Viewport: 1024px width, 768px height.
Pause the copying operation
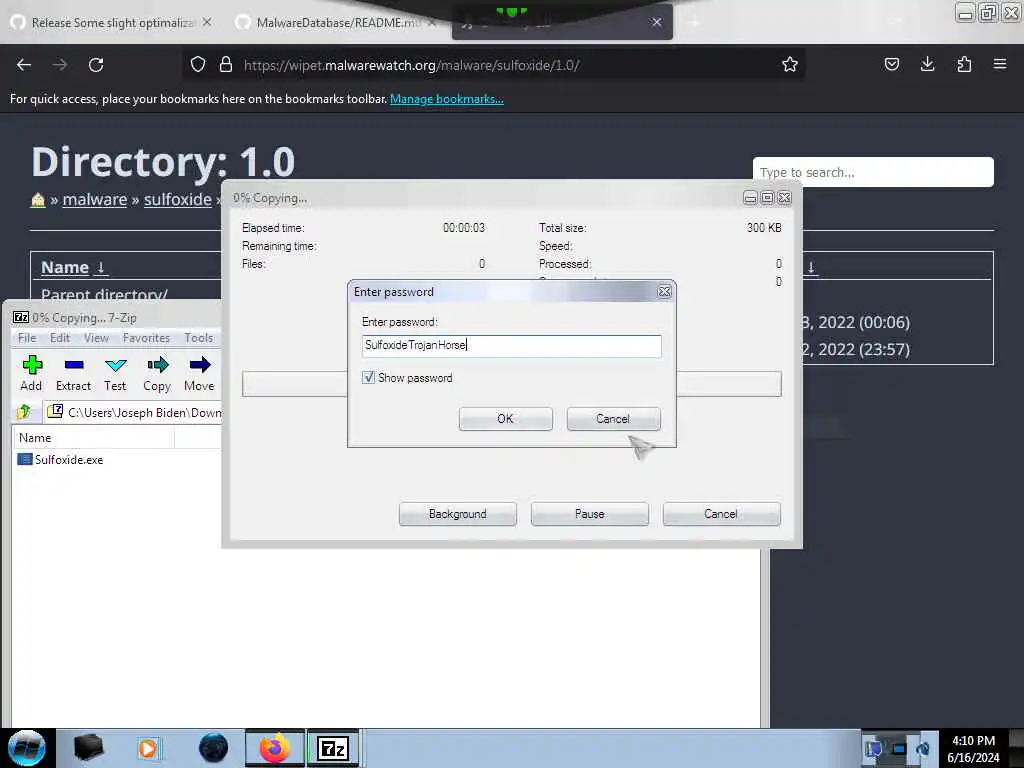pyautogui.click(x=590, y=514)
